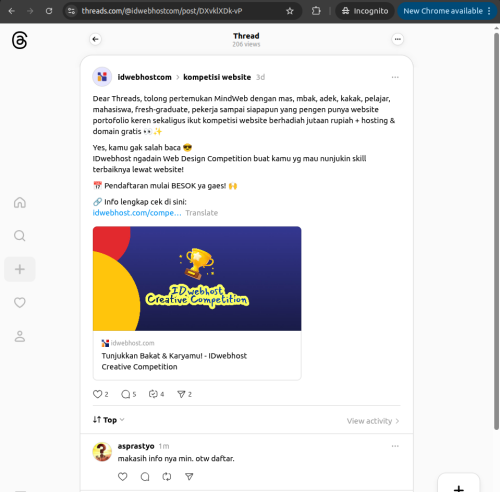
Task: Go back using the browser back arrow
Action: [x=12, y=11]
